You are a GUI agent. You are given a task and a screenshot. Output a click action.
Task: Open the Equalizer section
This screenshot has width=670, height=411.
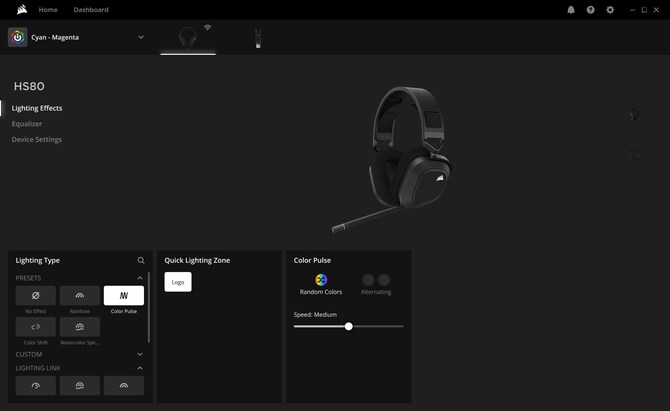point(27,124)
